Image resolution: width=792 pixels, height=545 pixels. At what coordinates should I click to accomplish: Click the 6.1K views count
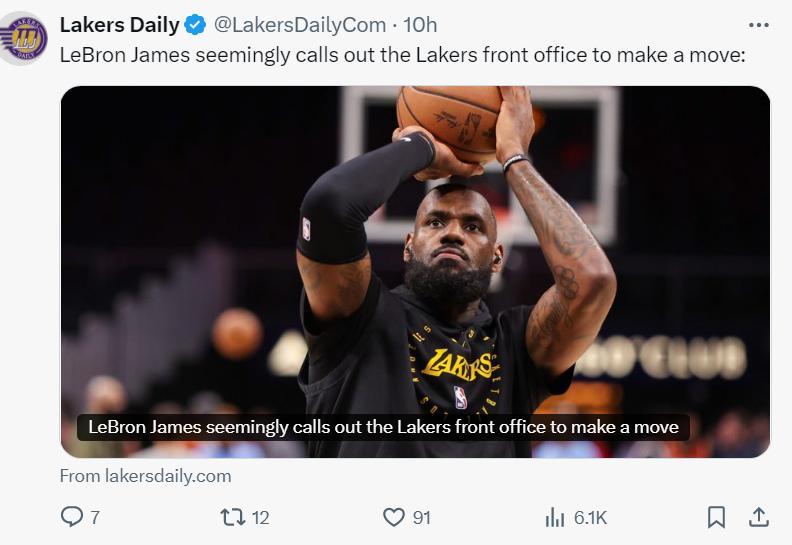[x=590, y=517]
